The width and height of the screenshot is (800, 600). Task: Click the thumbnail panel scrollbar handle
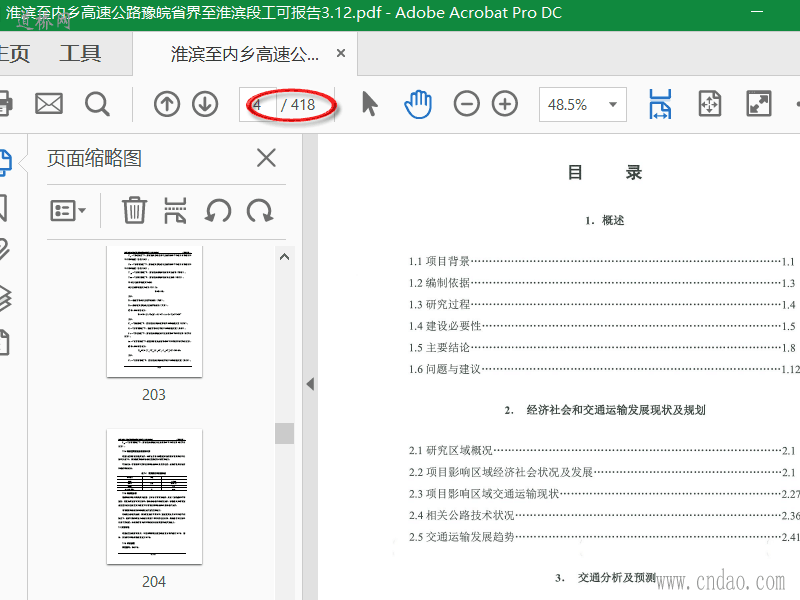click(x=284, y=433)
